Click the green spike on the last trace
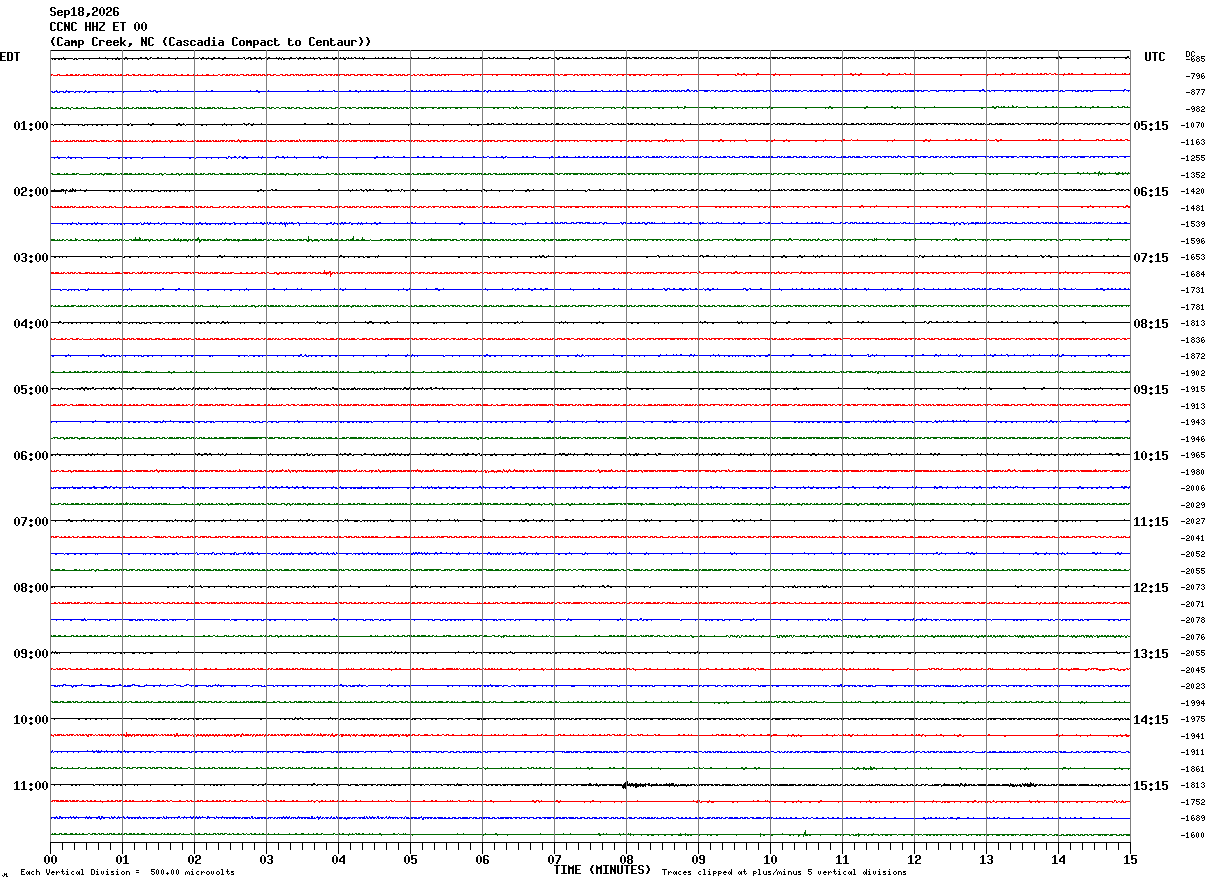The height and width of the screenshot is (886, 1210). pos(805,832)
